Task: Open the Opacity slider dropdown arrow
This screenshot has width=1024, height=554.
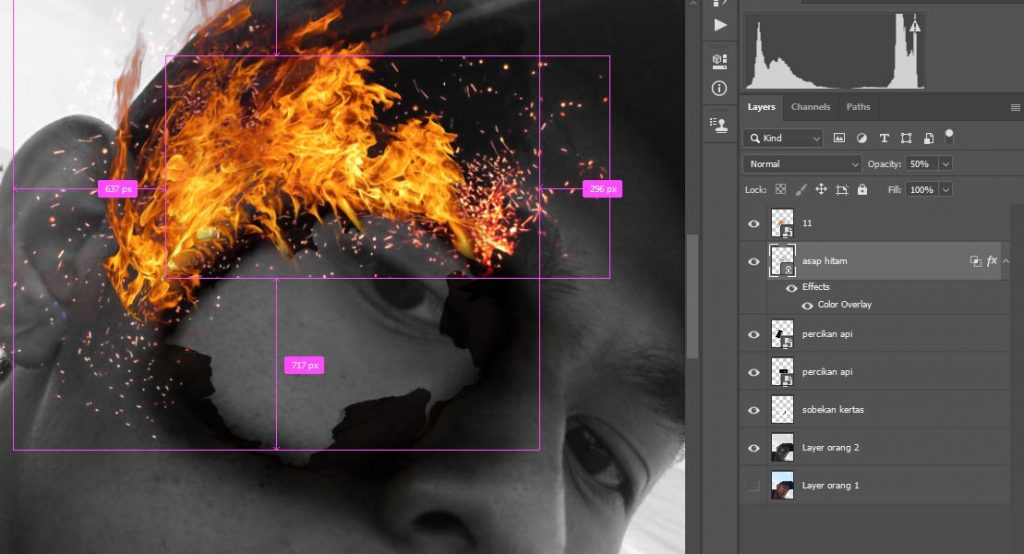Action: tap(946, 164)
